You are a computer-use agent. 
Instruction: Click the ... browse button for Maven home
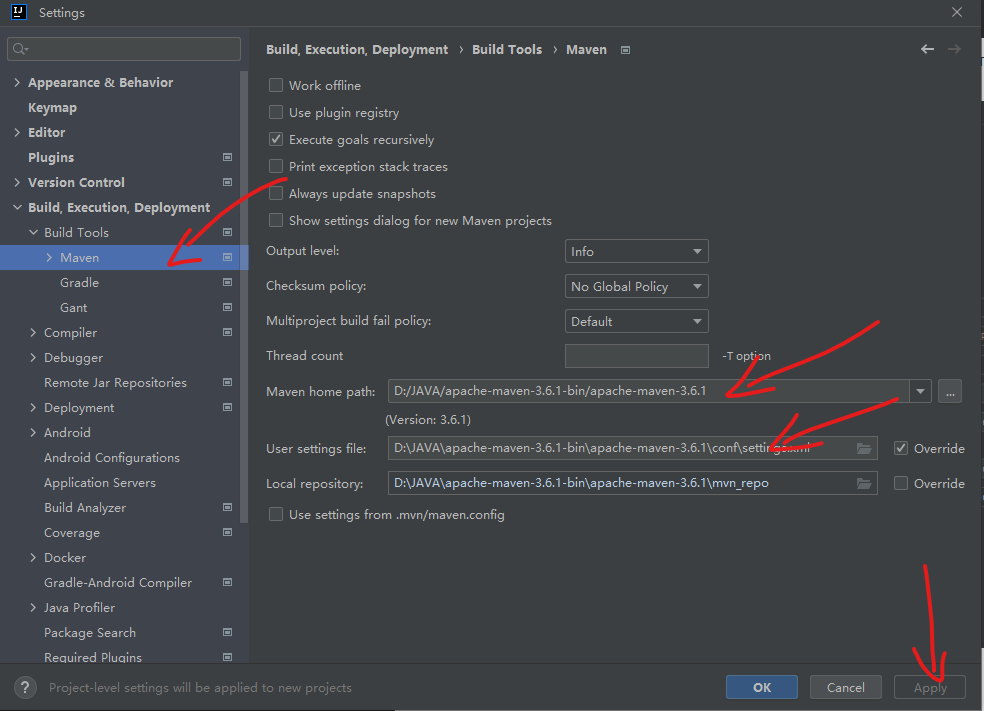950,392
